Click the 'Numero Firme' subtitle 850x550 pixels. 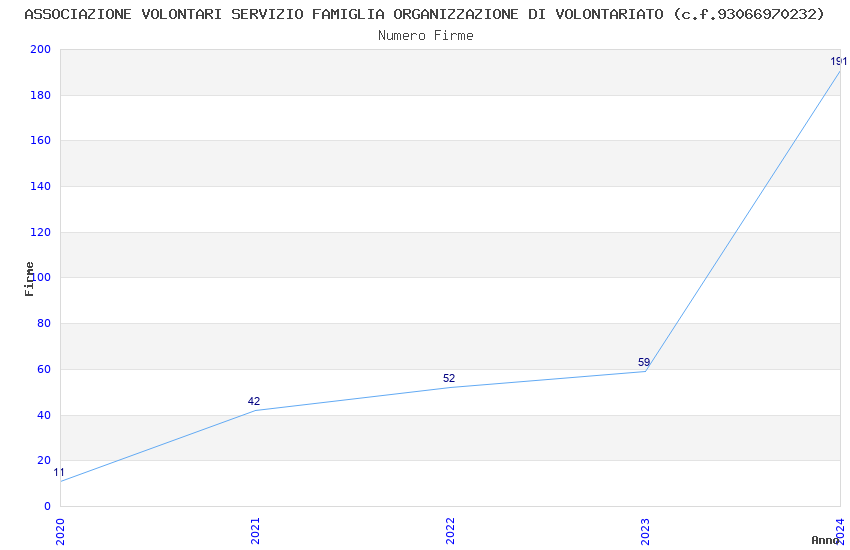click(x=426, y=36)
